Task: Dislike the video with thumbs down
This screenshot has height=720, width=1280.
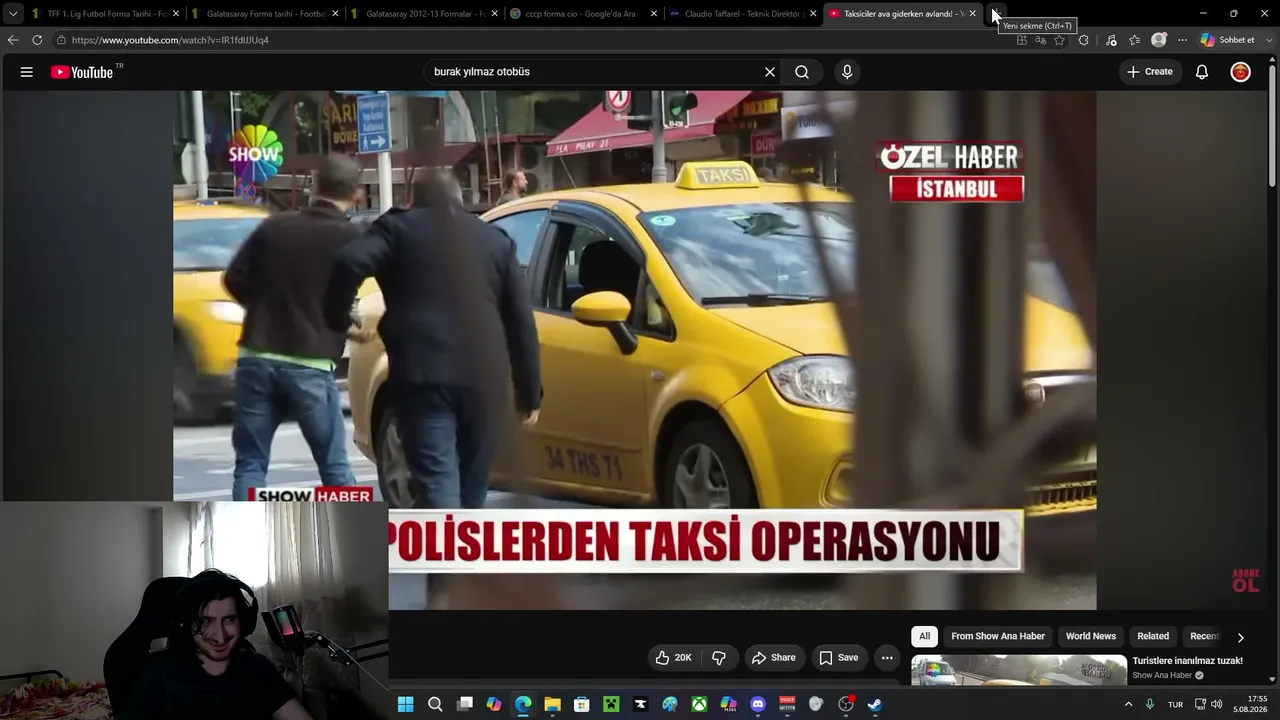Action: click(719, 658)
